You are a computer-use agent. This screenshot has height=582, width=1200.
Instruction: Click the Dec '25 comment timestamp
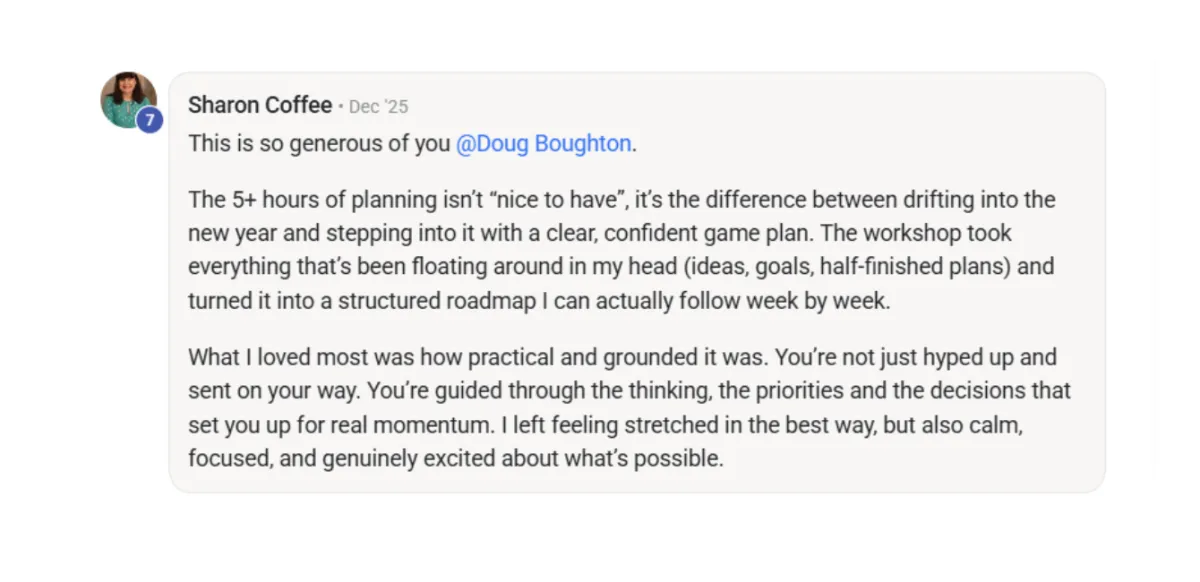[379, 106]
